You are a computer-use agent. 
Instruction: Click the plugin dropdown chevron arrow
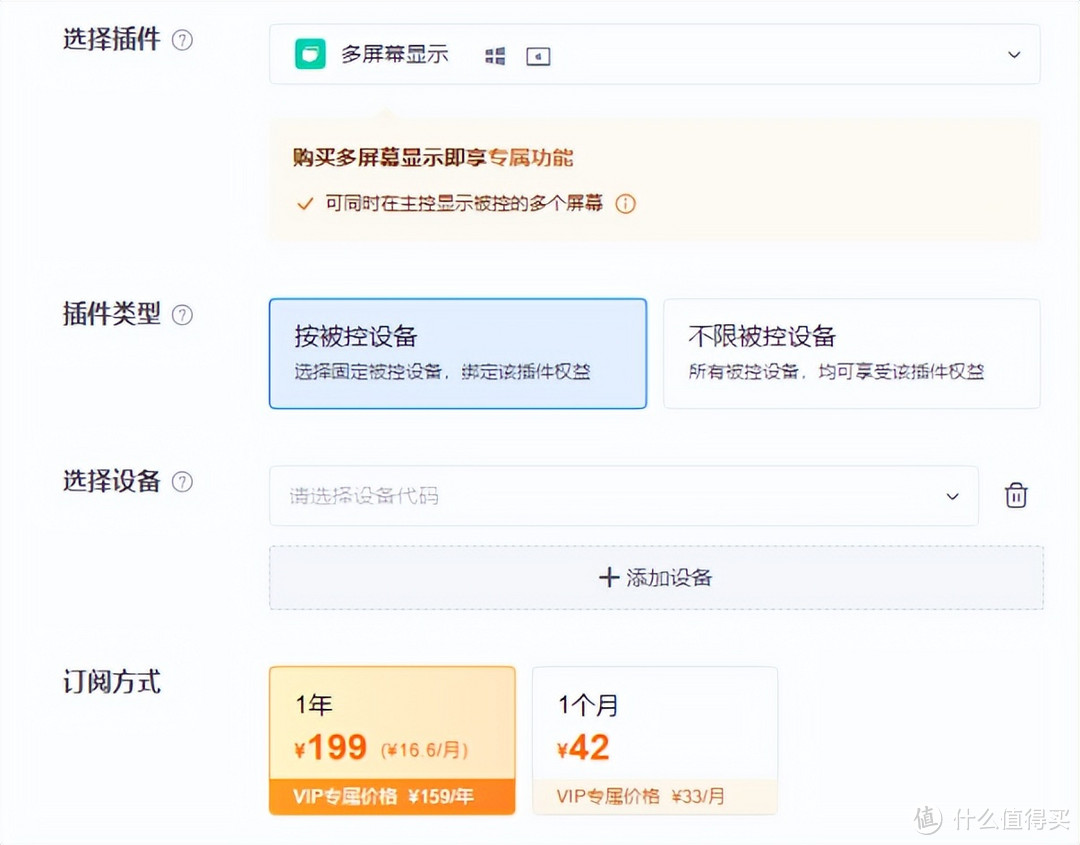[1014, 54]
